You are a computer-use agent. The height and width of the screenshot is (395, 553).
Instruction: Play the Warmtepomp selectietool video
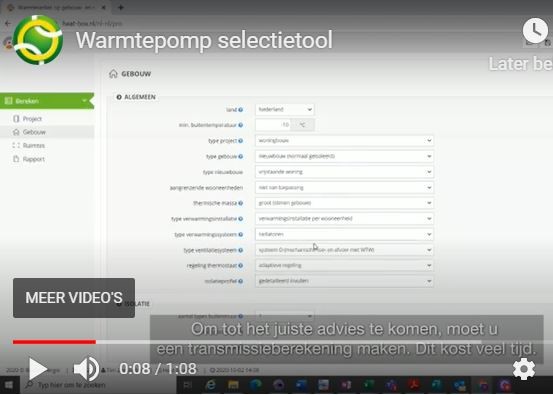click(38, 369)
